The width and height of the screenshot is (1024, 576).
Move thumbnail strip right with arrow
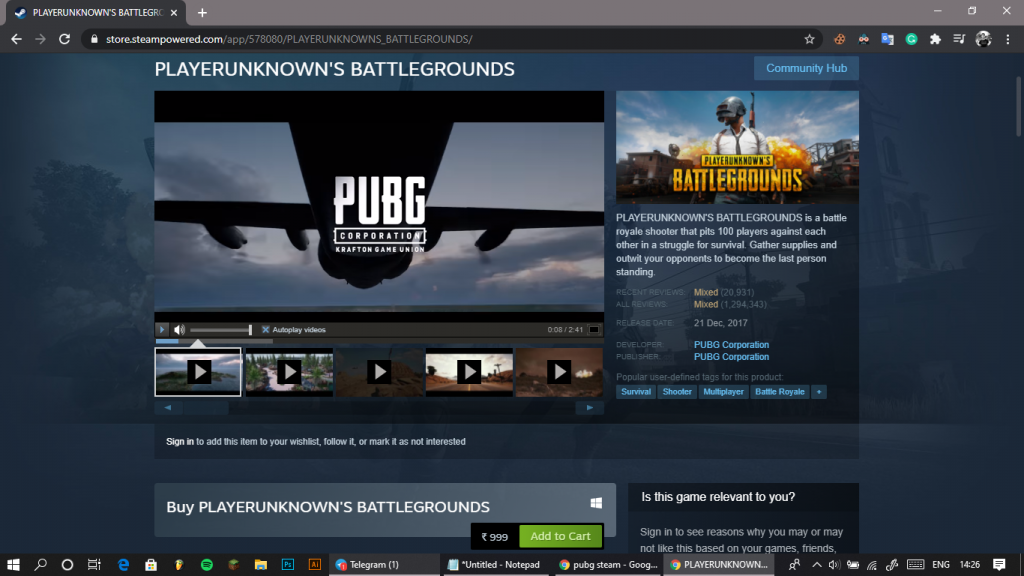[590, 408]
